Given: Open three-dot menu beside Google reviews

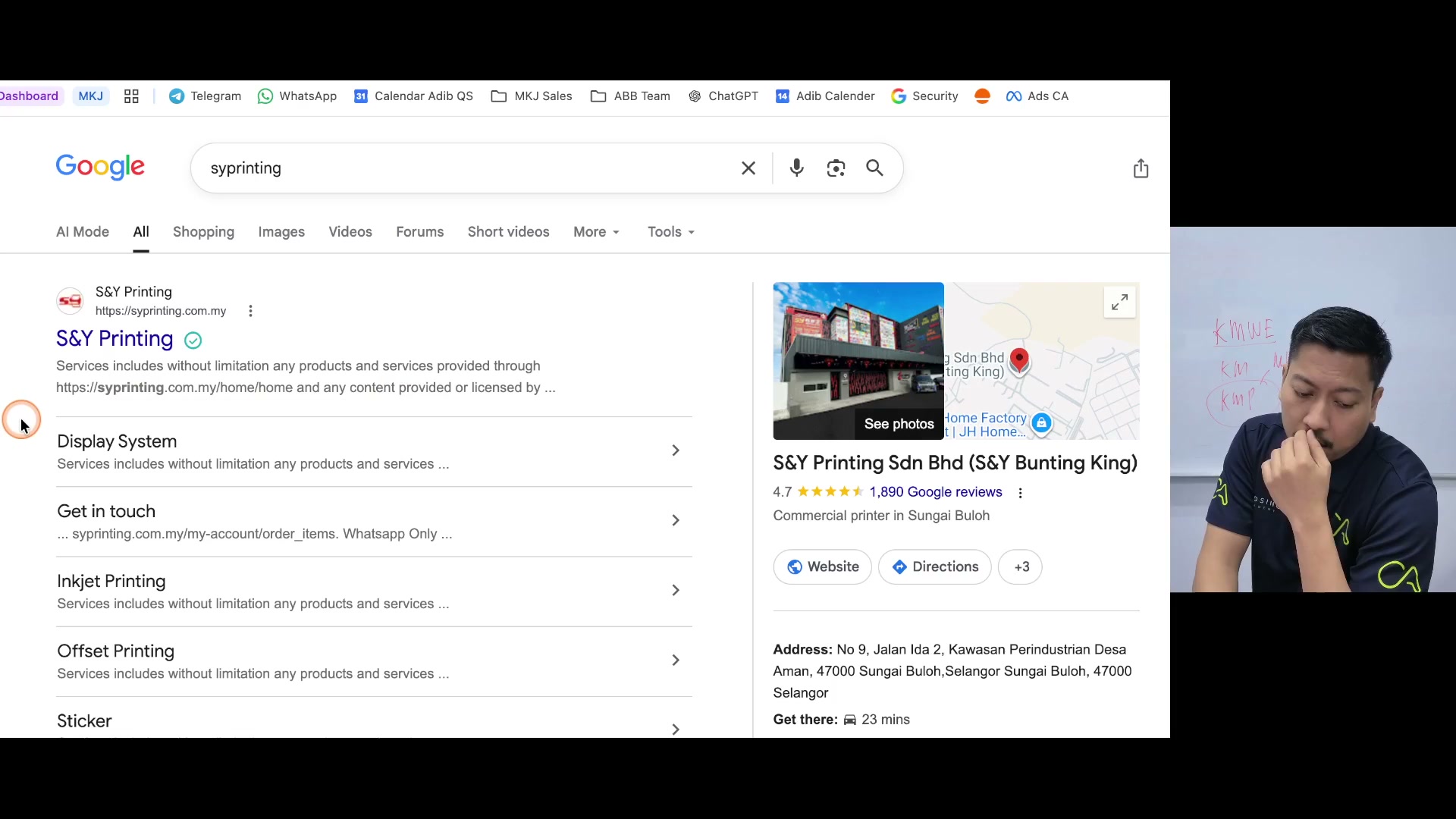Looking at the screenshot, I should click(1020, 493).
